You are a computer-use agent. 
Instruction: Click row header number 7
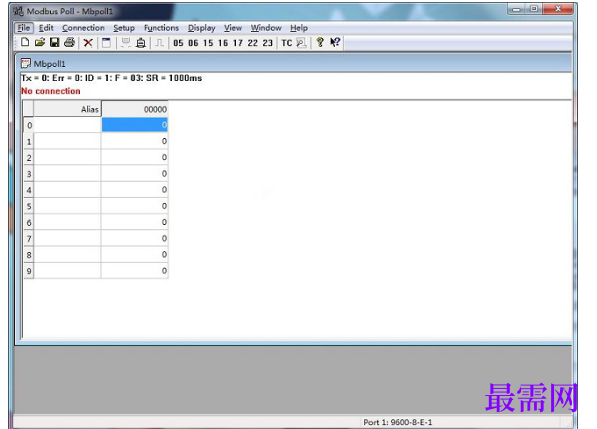[x=29, y=238]
